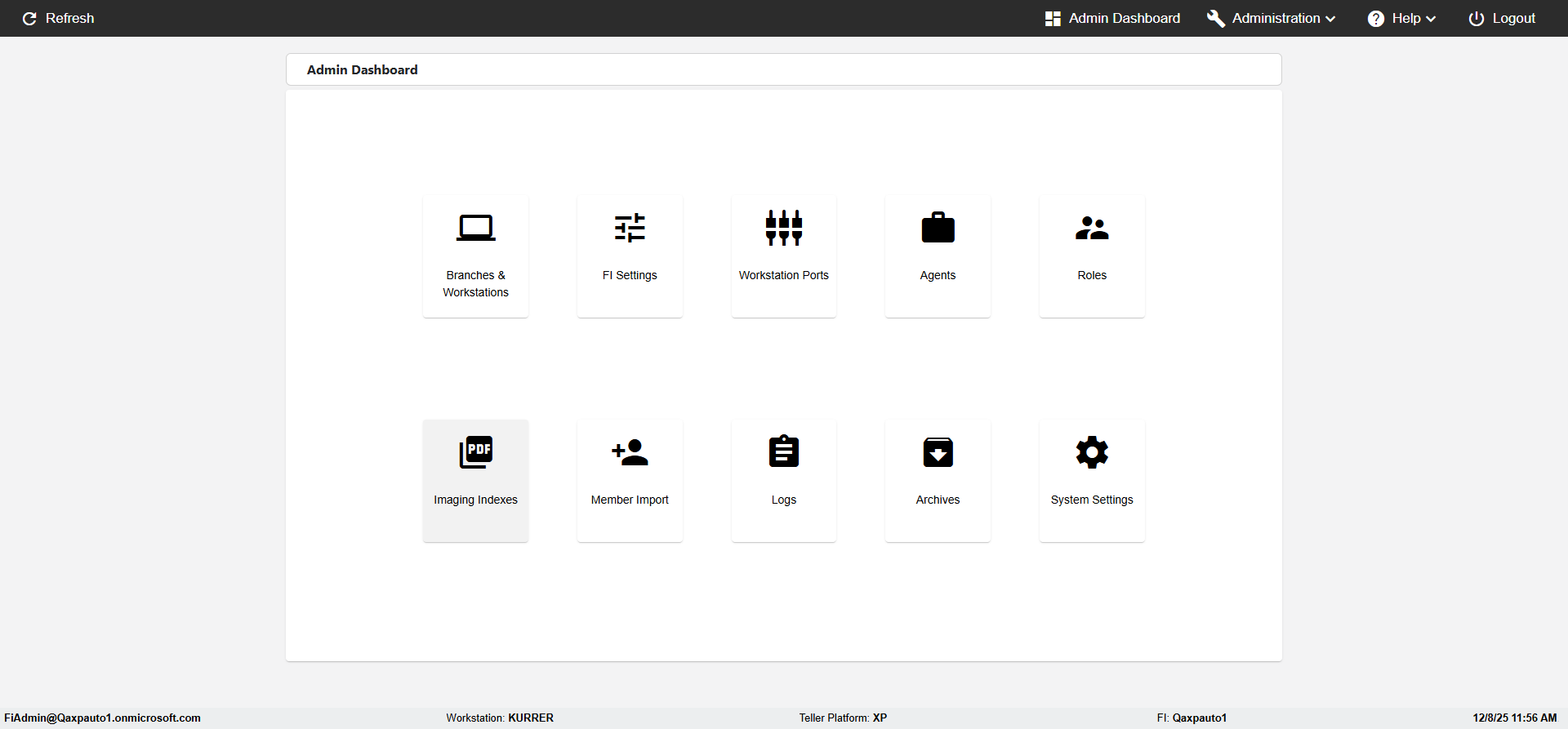Viewport: 1568px width, 729px height.
Task: Click the Member Import add-person icon
Action: tap(630, 452)
